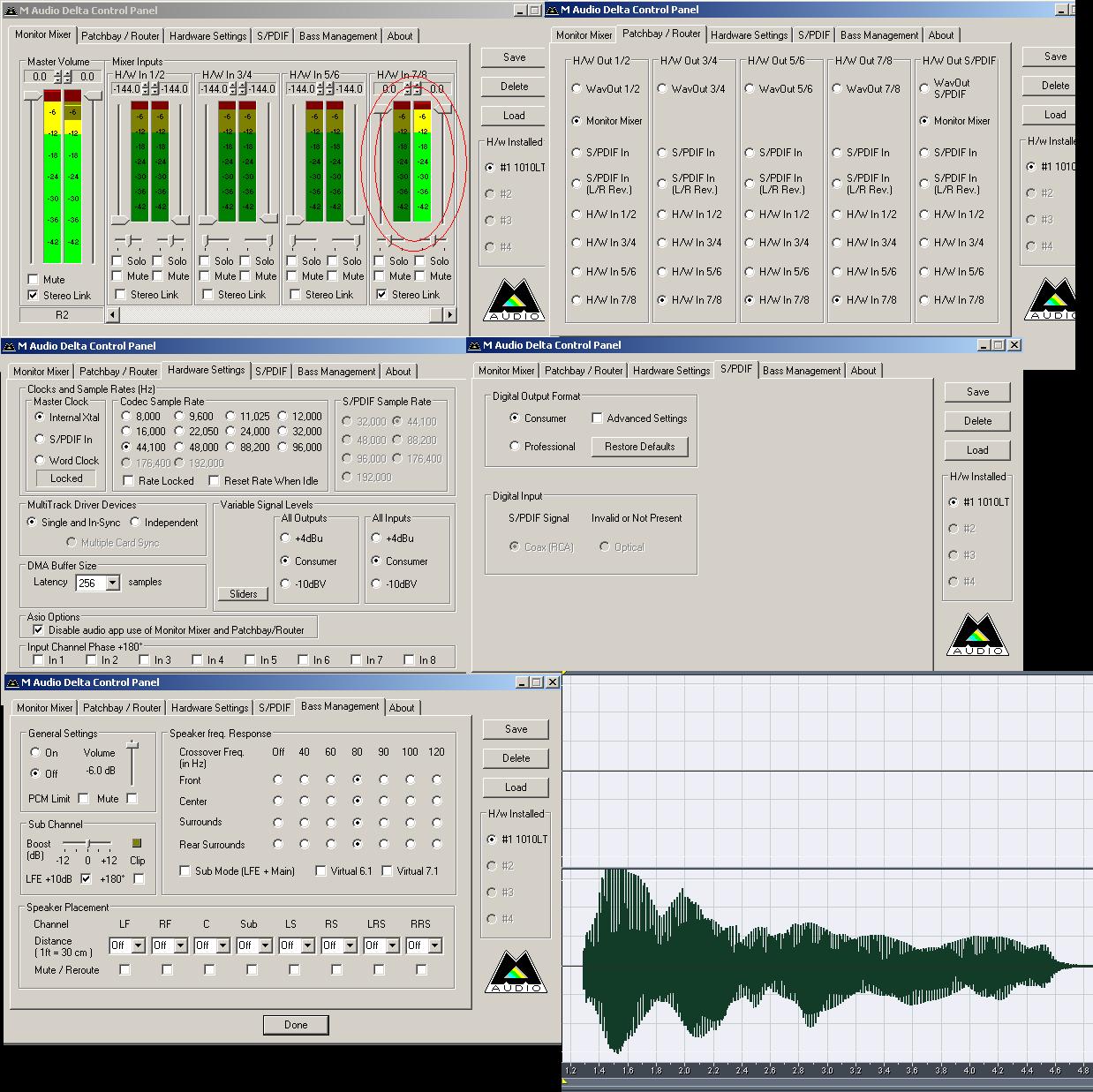
Task: Set All Outputs to +4dBu
Action: pos(285,538)
